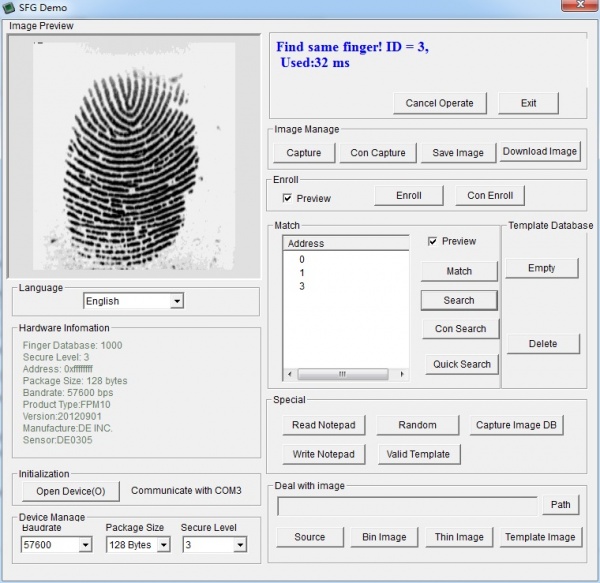Click the Capture button
The height and width of the screenshot is (583, 600).
pyautogui.click(x=304, y=153)
